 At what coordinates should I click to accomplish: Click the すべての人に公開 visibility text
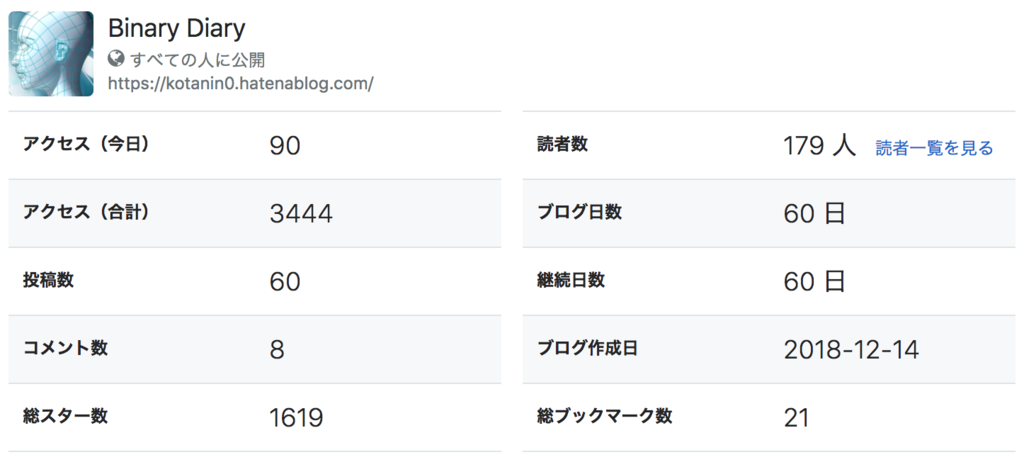[x=197, y=60]
